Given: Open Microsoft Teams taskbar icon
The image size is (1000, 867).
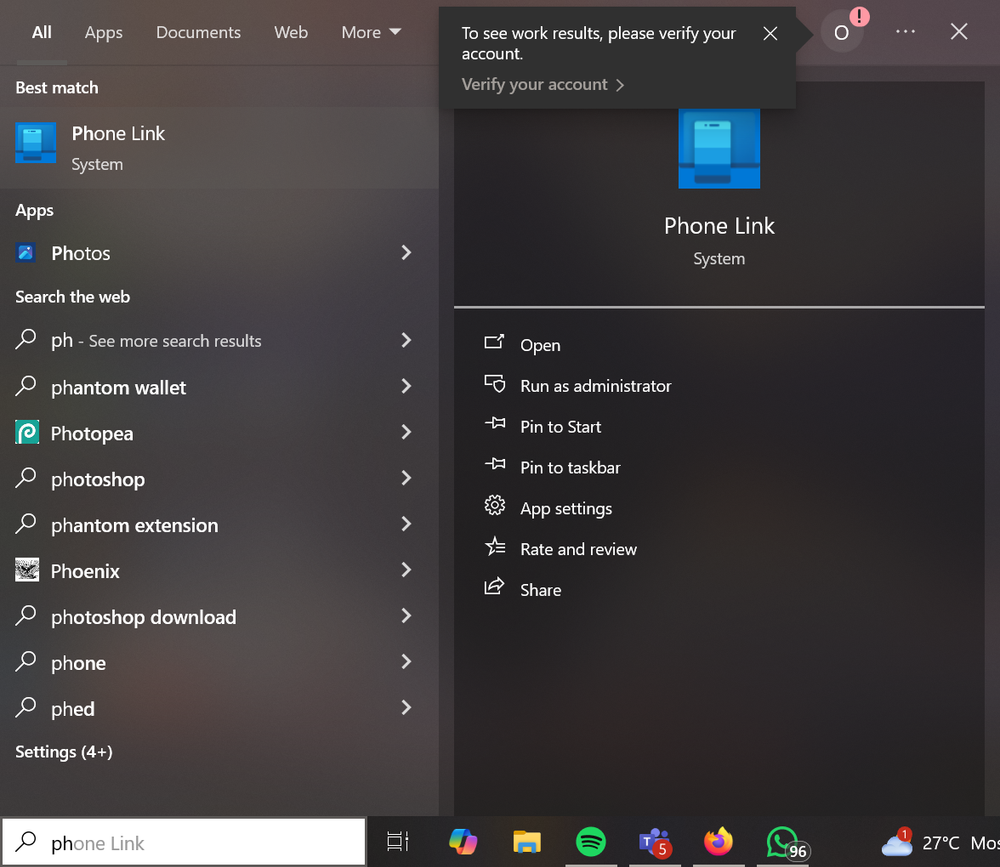Looking at the screenshot, I should (654, 842).
